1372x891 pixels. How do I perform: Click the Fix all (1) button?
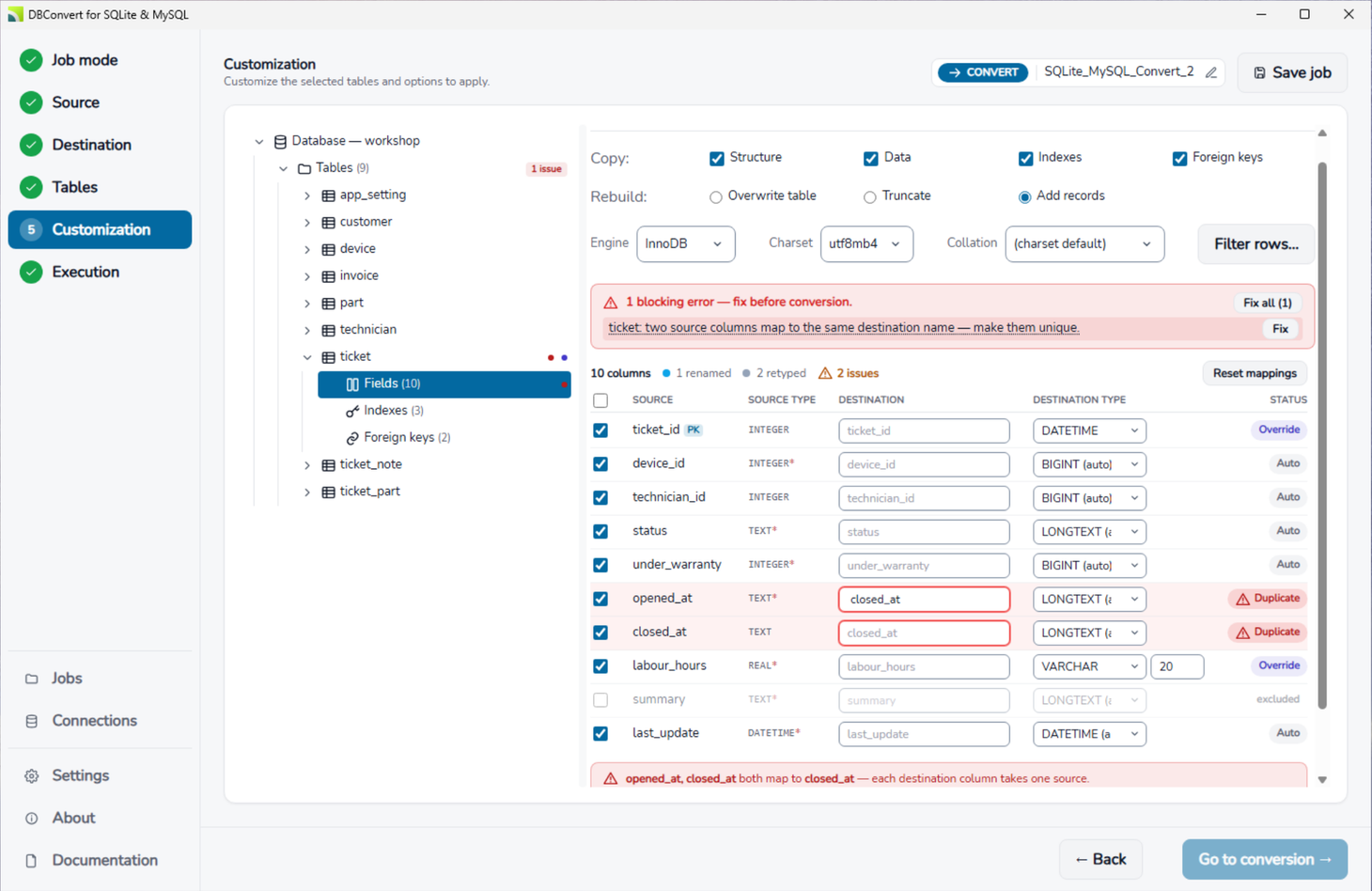pyautogui.click(x=1267, y=303)
